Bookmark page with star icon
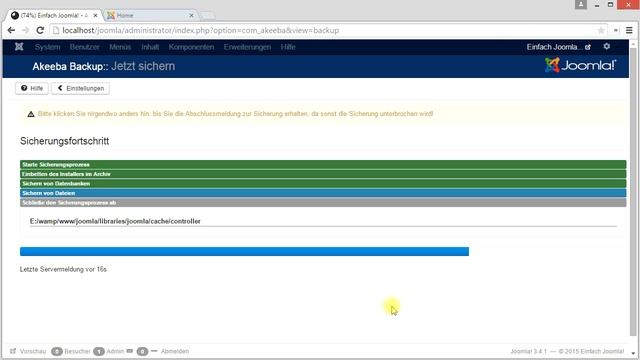The height and width of the screenshot is (360, 640). click(x=601, y=31)
